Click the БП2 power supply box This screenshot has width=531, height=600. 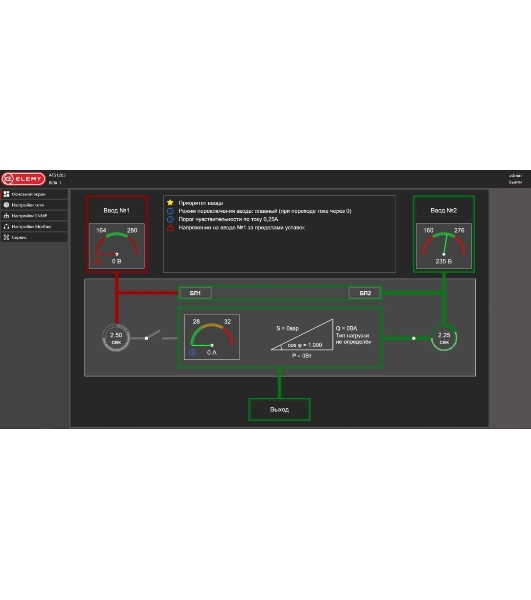365,293
